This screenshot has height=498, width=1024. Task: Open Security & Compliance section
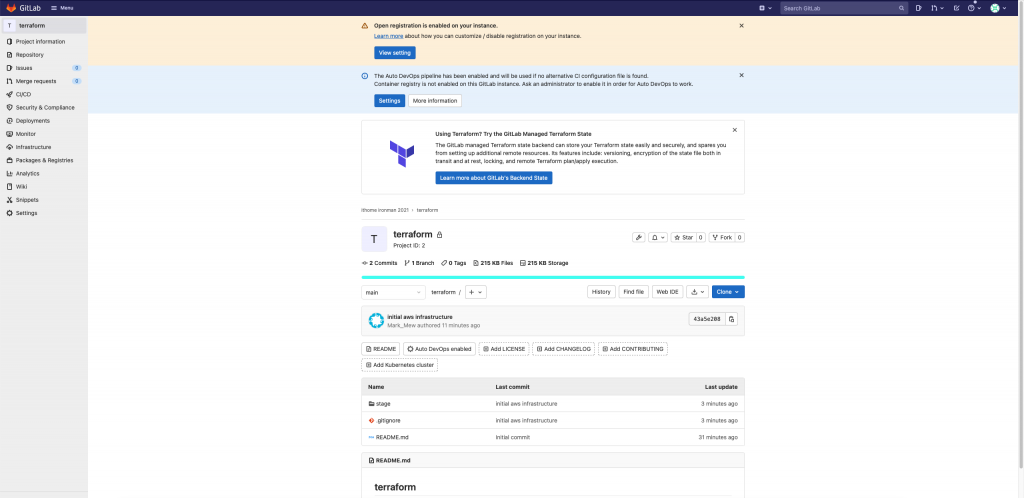pyautogui.click(x=45, y=107)
